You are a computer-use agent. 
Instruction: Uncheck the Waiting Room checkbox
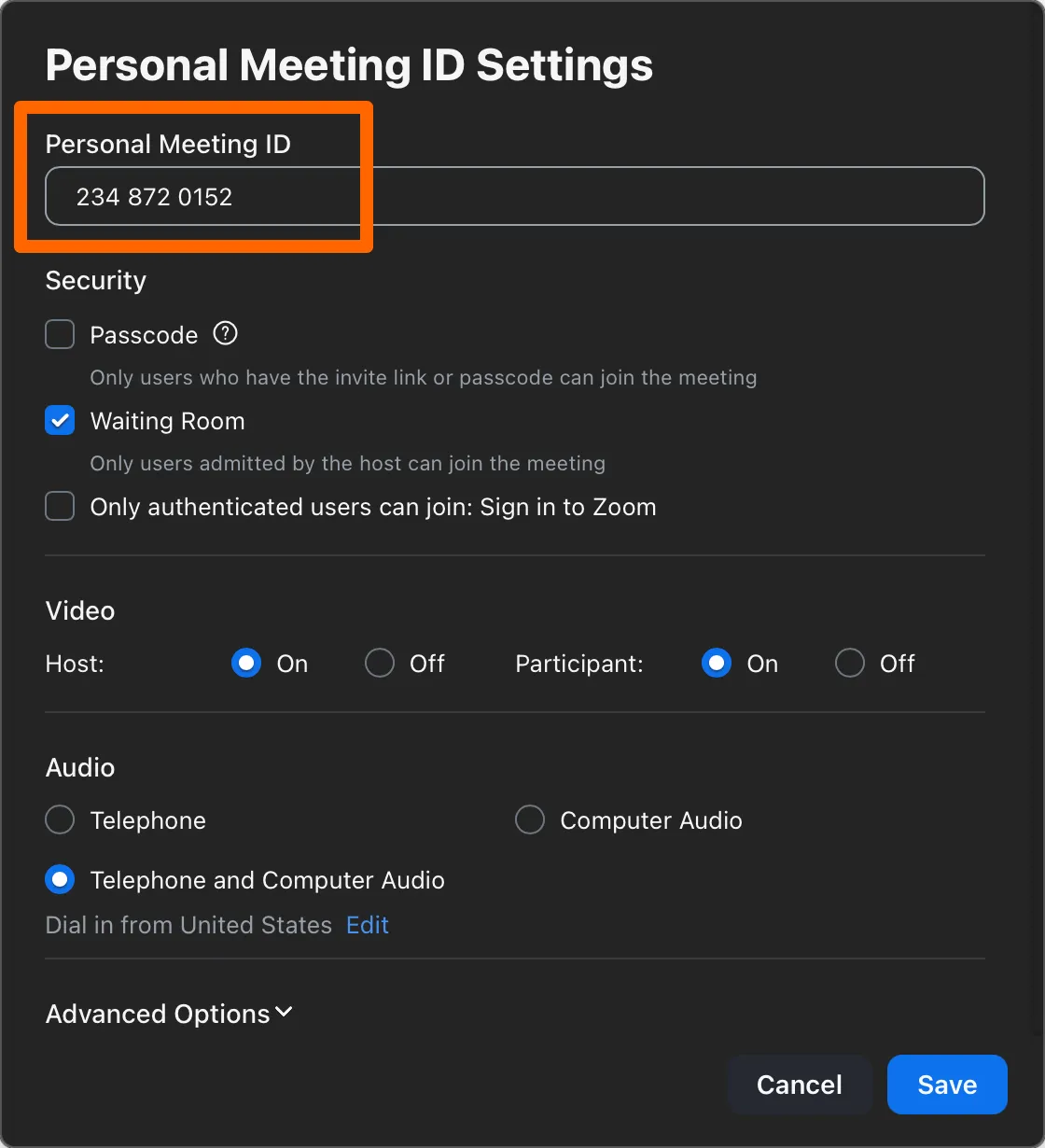pos(60,421)
